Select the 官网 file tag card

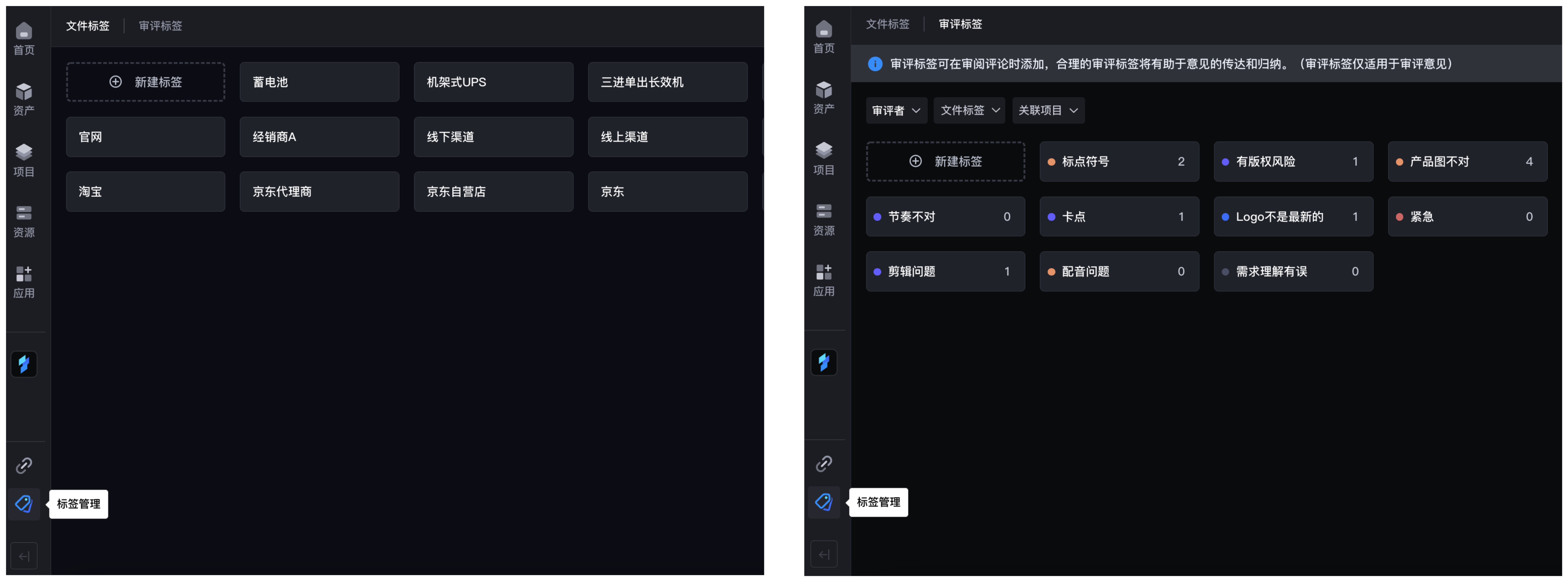pos(146,137)
